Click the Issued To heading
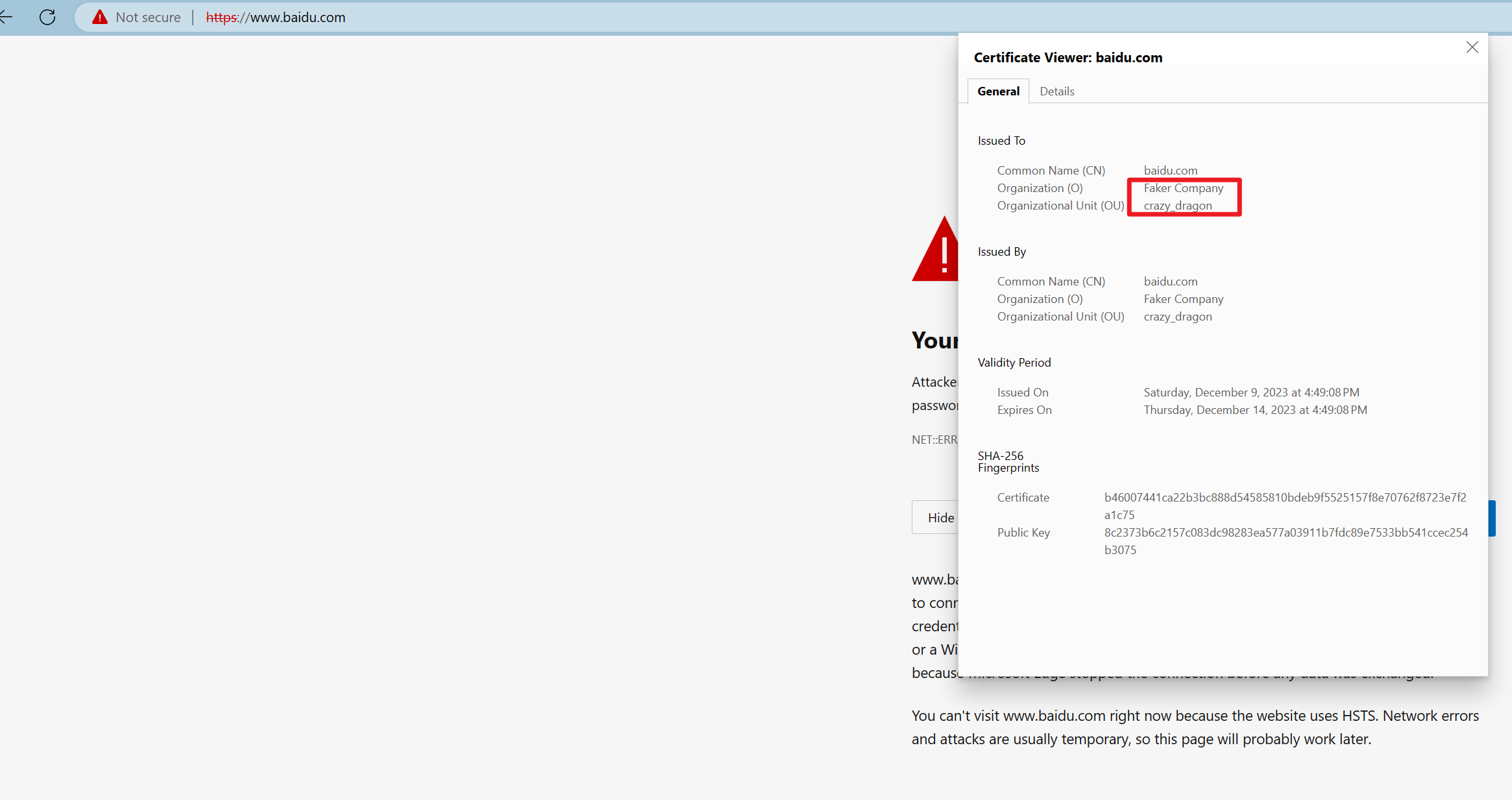 1001,141
